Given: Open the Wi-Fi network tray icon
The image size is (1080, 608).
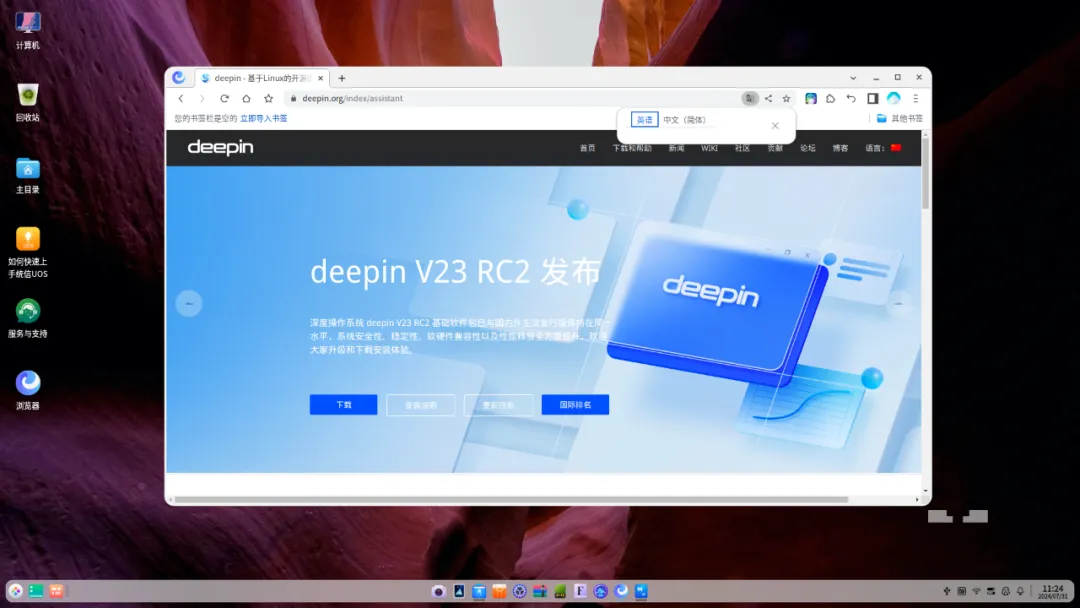Looking at the screenshot, I should pos(976,591).
